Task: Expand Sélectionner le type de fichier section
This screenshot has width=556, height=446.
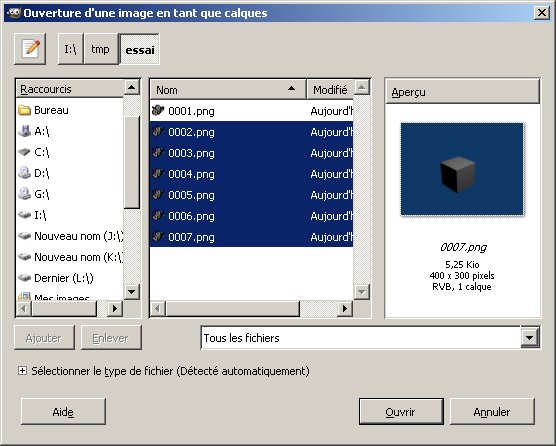Action: pyautogui.click(x=22, y=371)
